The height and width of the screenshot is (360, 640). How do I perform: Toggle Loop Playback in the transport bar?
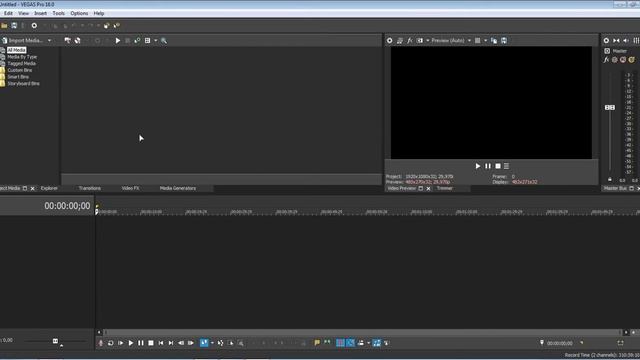click(x=111, y=343)
